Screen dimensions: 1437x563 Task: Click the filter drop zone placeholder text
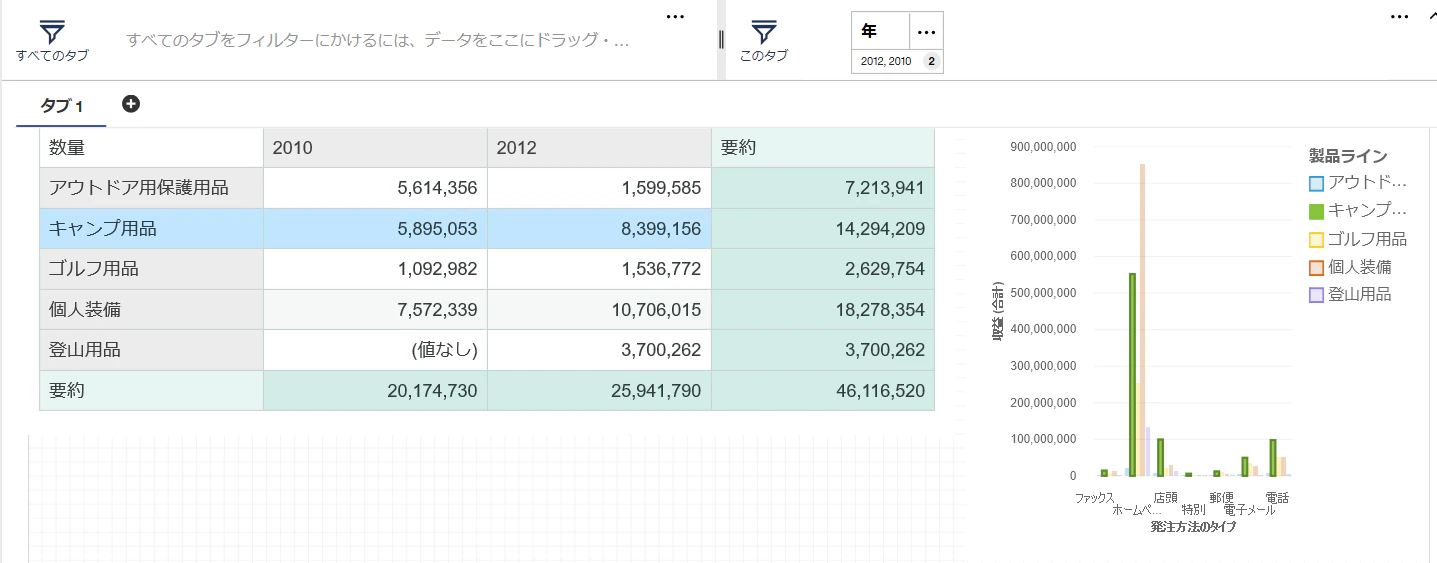tap(378, 41)
